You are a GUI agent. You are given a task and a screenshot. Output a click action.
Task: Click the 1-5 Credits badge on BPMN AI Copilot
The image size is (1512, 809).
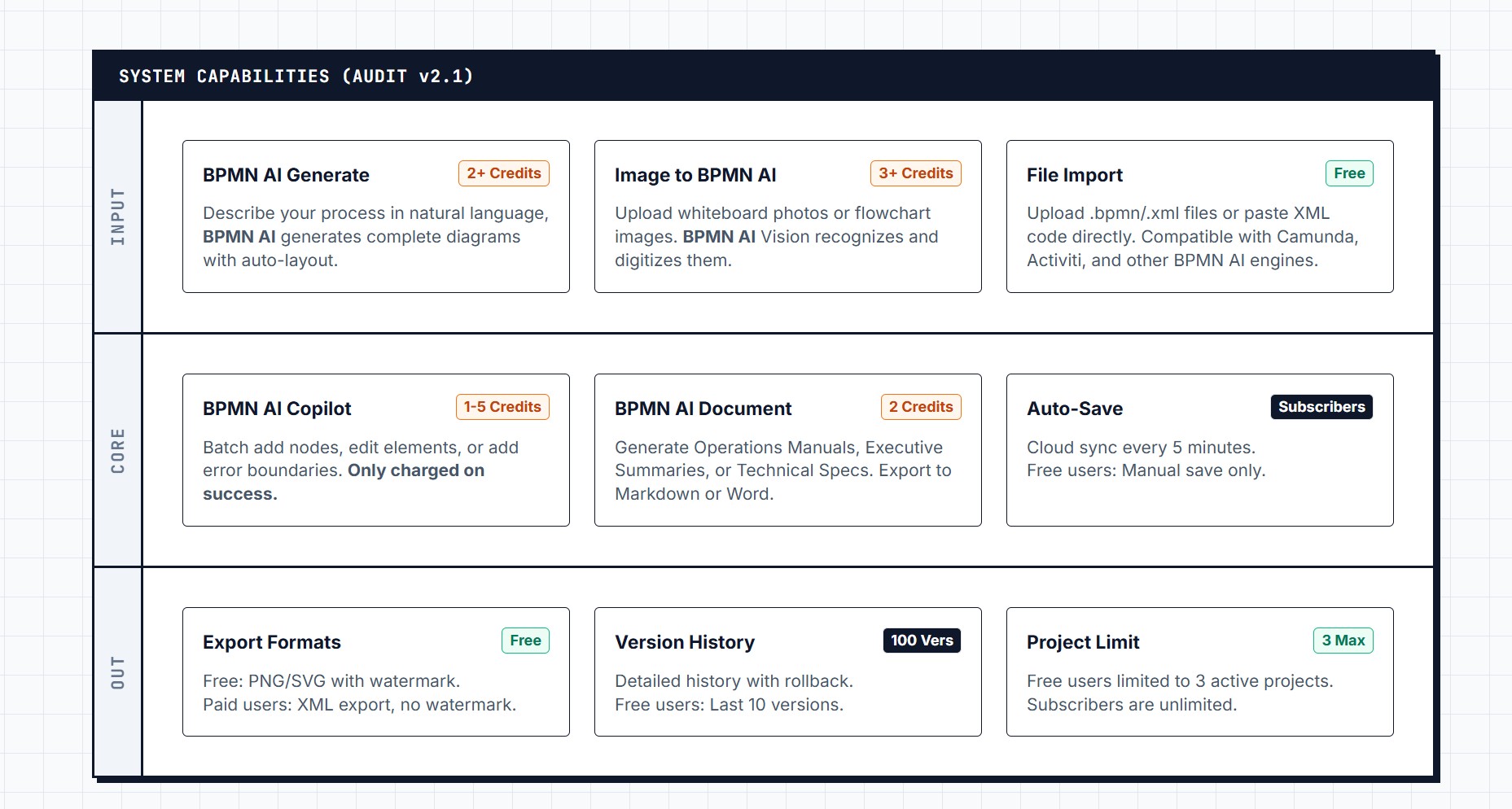pyautogui.click(x=502, y=407)
